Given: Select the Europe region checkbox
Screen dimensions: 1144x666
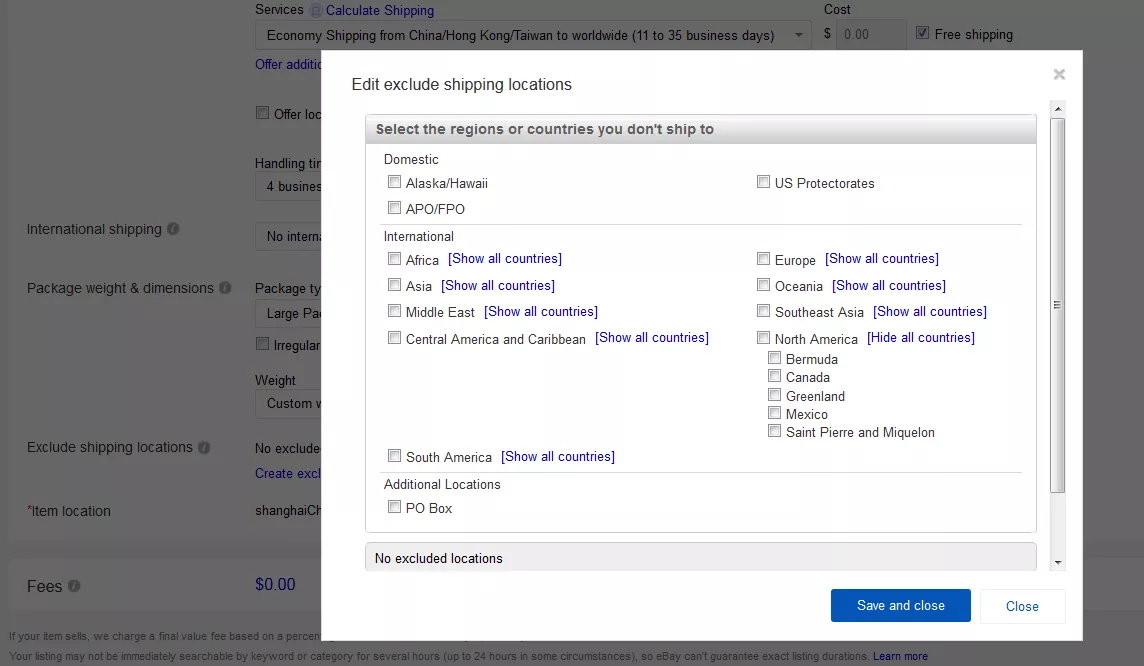Looking at the screenshot, I should tap(763, 259).
